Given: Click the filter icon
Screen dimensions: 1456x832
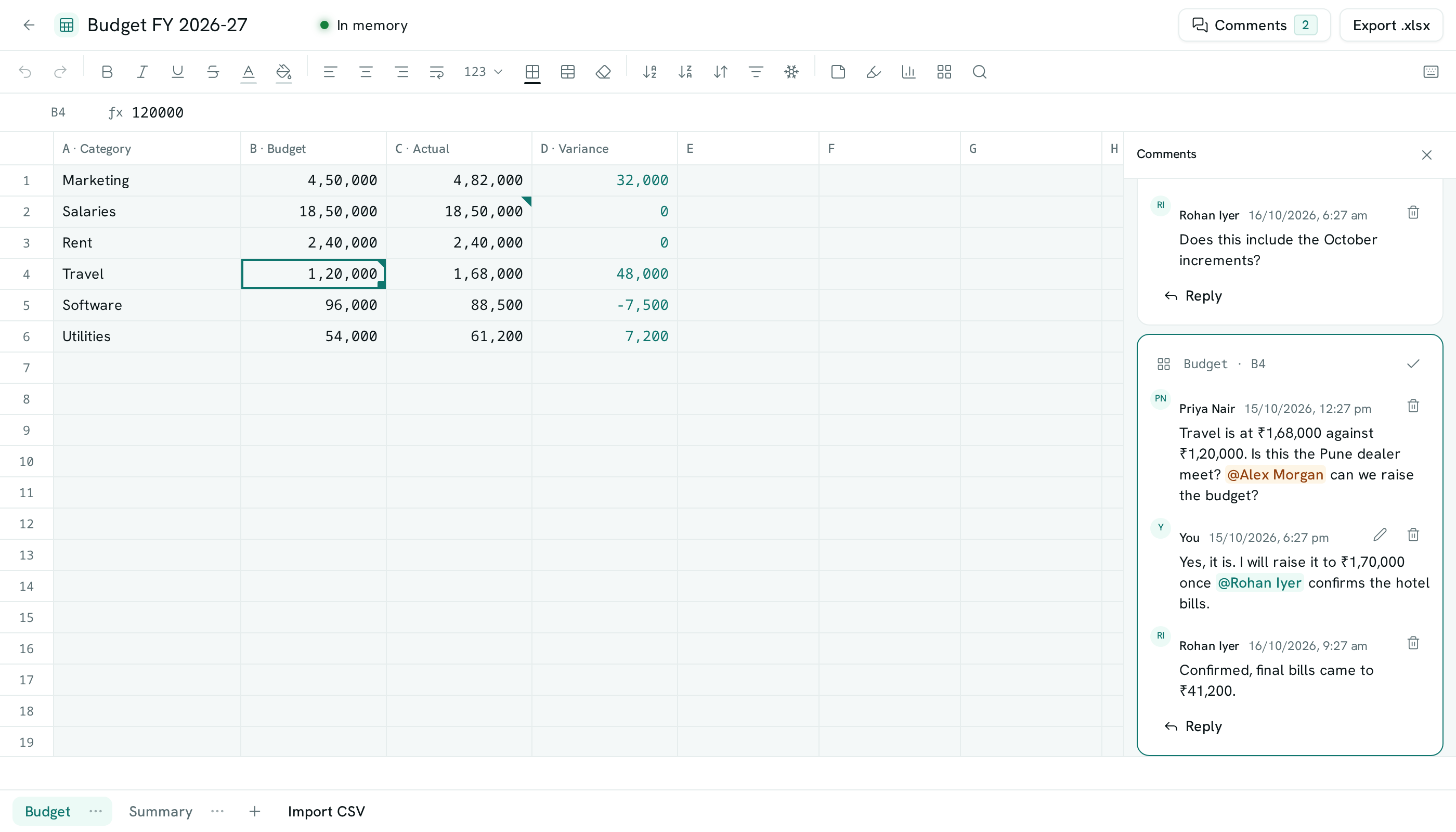Looking at the screenshot, I should point(756,72).
